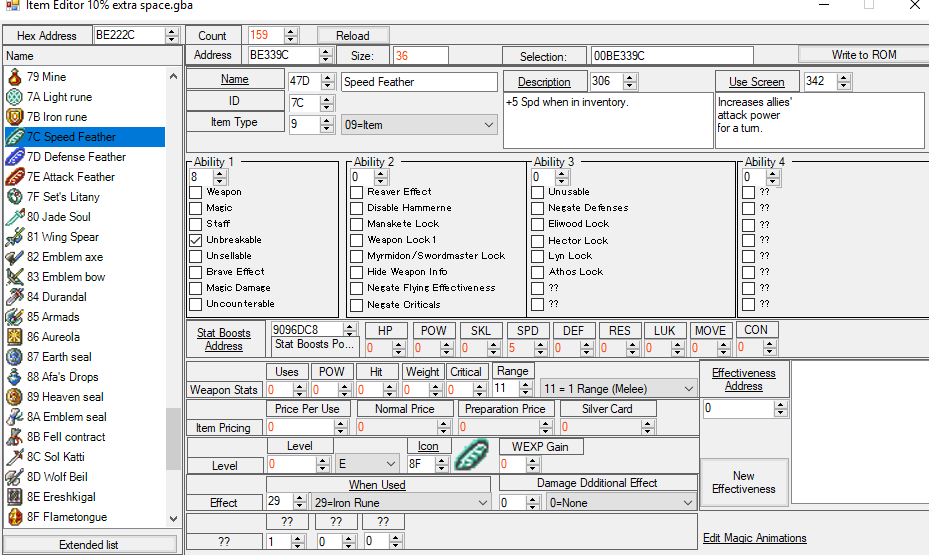Click the Write to ROM button
This screenshot has height=555, width=929.
tap(863, 55)
